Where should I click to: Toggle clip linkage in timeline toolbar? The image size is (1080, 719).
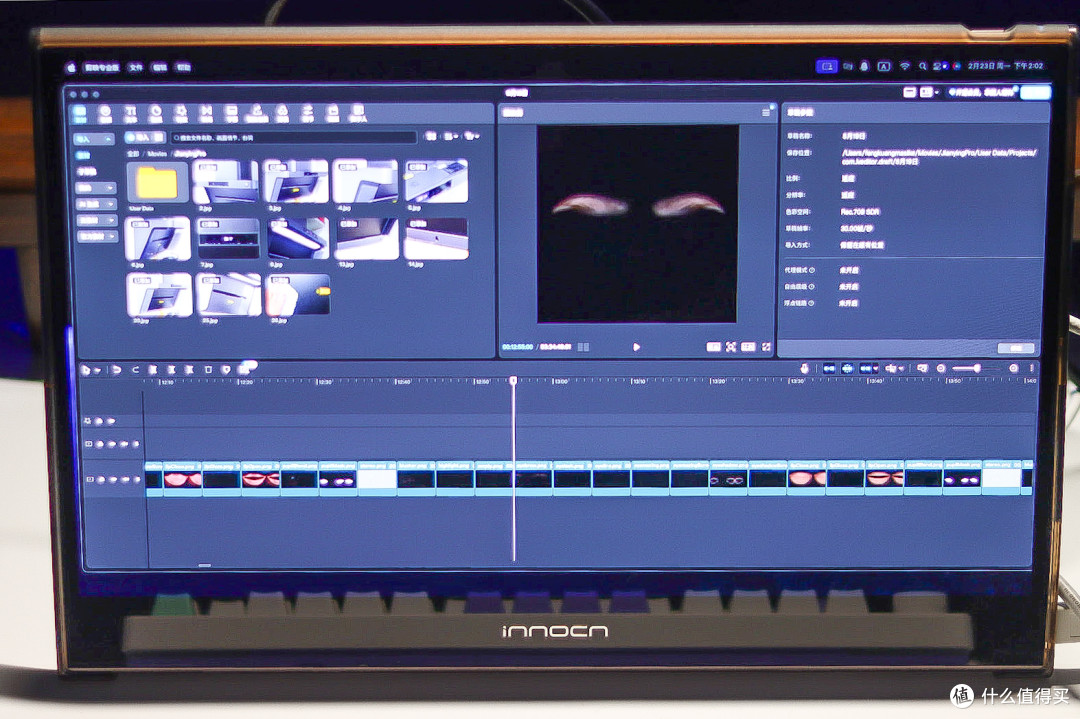[867, 368]
